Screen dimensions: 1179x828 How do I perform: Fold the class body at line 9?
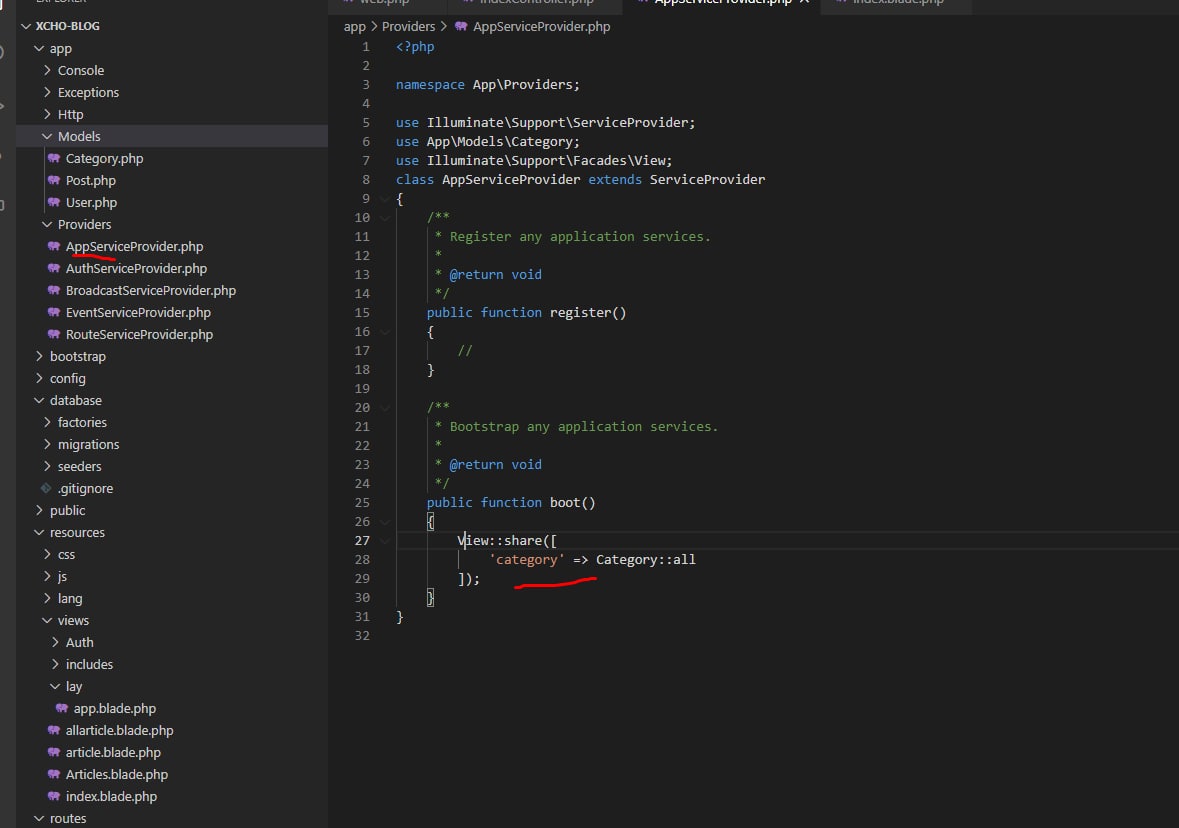(385, 199)
